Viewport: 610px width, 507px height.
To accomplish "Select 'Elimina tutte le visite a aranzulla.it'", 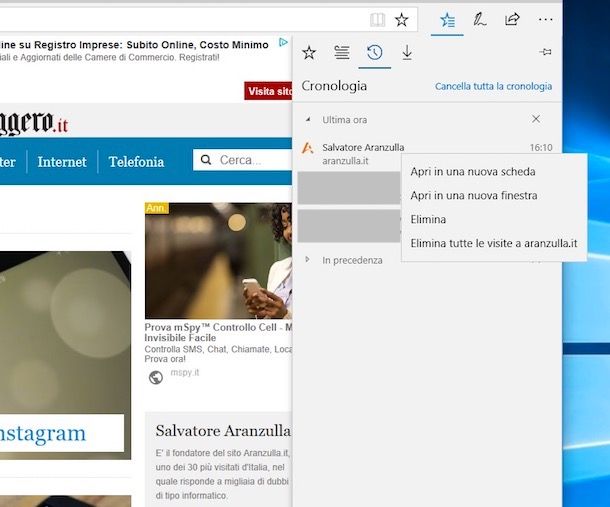I will pyautogui.click(x=494, y=244).
